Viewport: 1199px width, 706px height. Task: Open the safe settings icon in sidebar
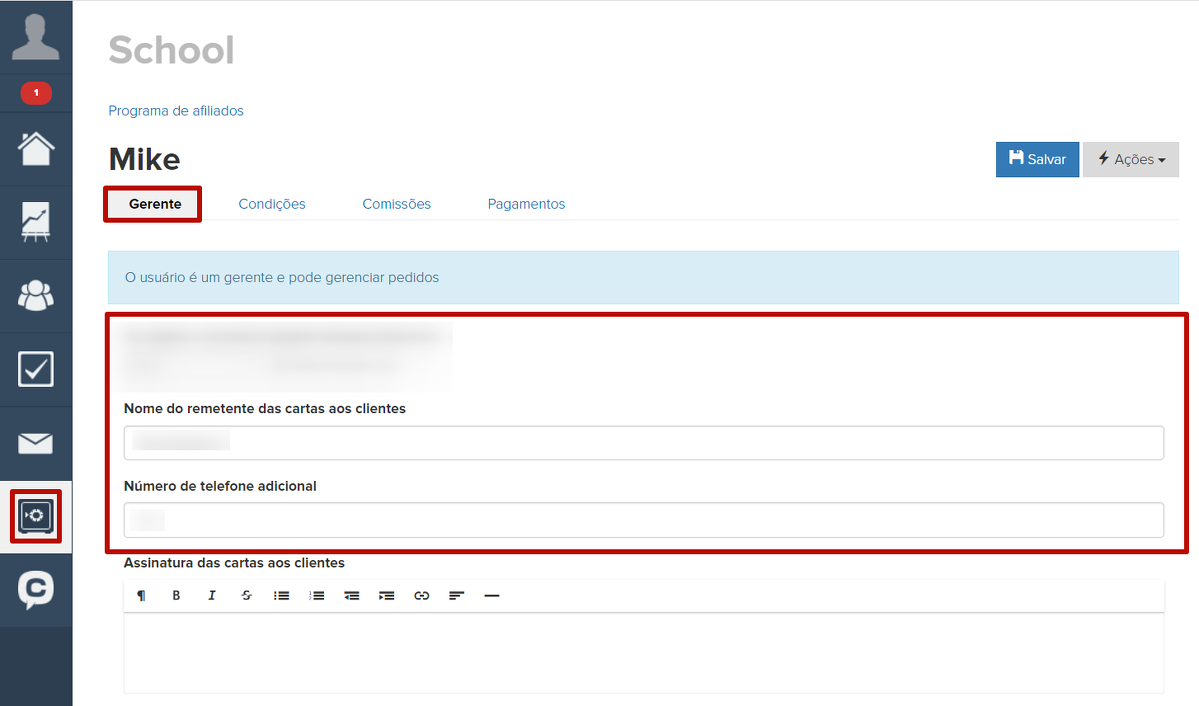36,516
